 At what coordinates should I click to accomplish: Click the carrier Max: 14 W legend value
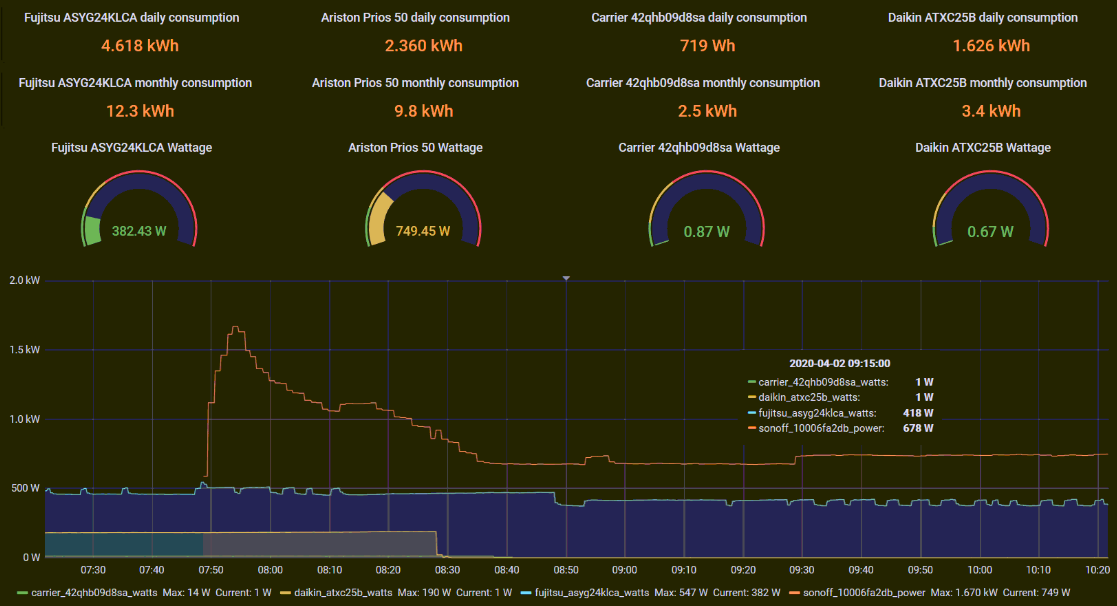pyautogui.click(x=187, y=592)
